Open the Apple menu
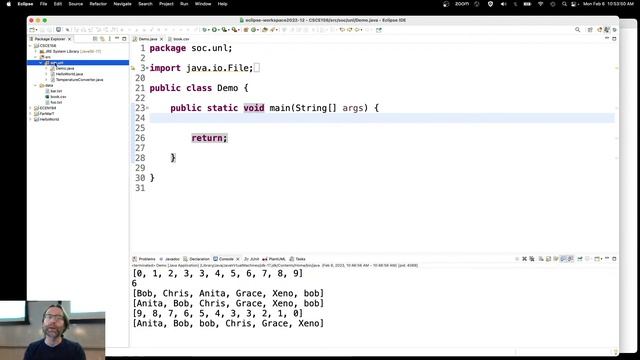Screen dimensions: 640x360 click(9, 4)
